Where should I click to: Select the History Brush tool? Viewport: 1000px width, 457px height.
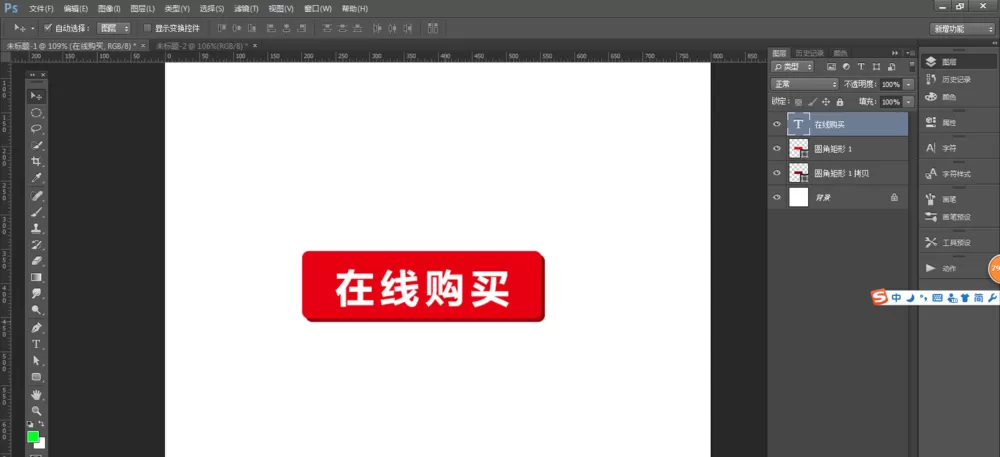pos(36,245)
